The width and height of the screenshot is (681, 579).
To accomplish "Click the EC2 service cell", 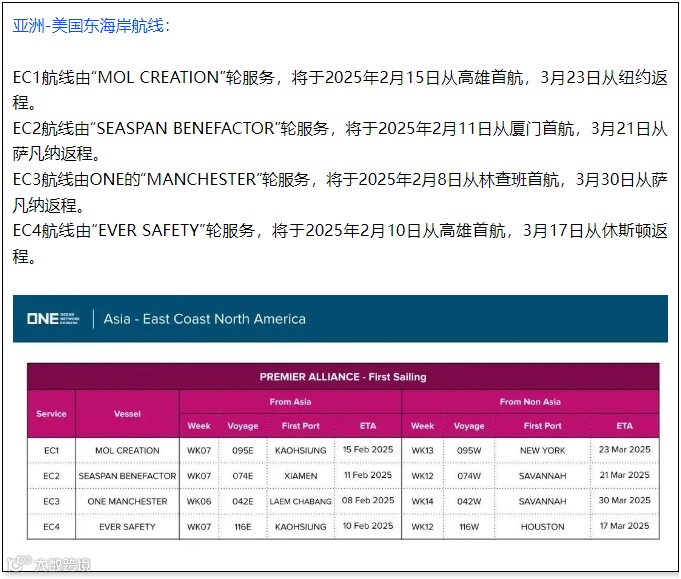I will click(x=51, y=476).
